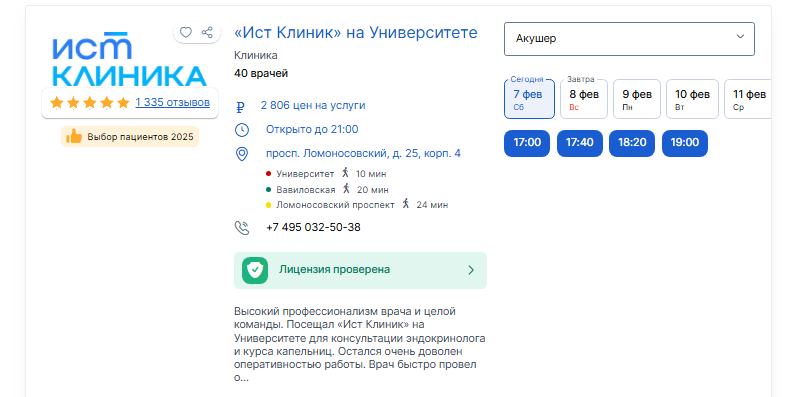The width and height of the screenshot is (800, 397).
Task: Click the red metro dot for Университет
Action: (268, 174)
